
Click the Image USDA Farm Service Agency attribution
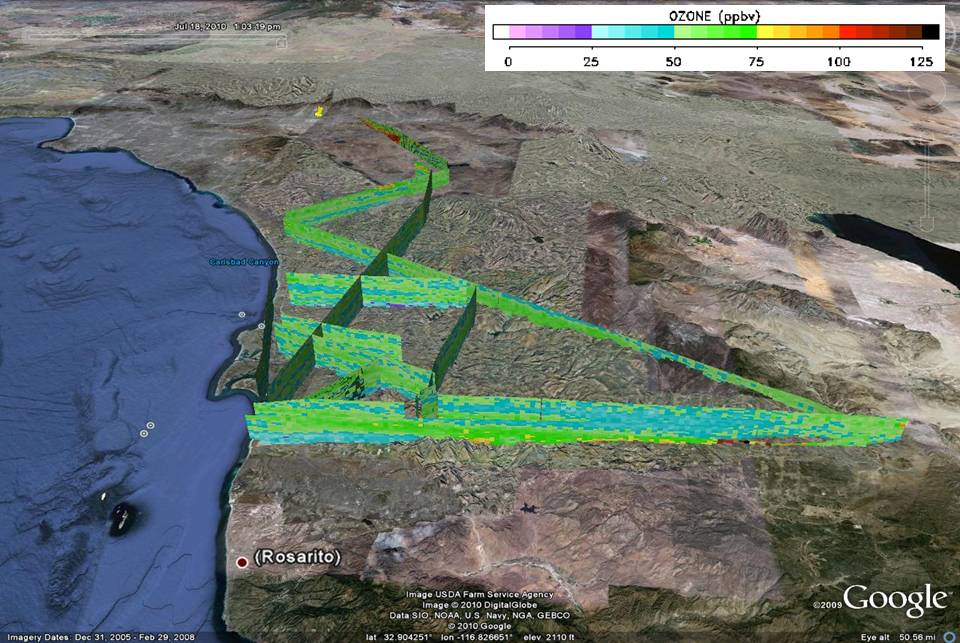click(479, 595)
